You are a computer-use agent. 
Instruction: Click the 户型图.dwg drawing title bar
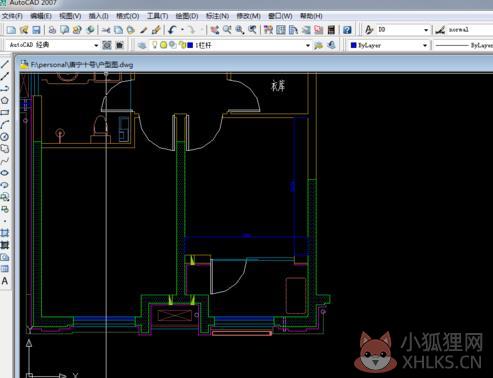(253, 64)
